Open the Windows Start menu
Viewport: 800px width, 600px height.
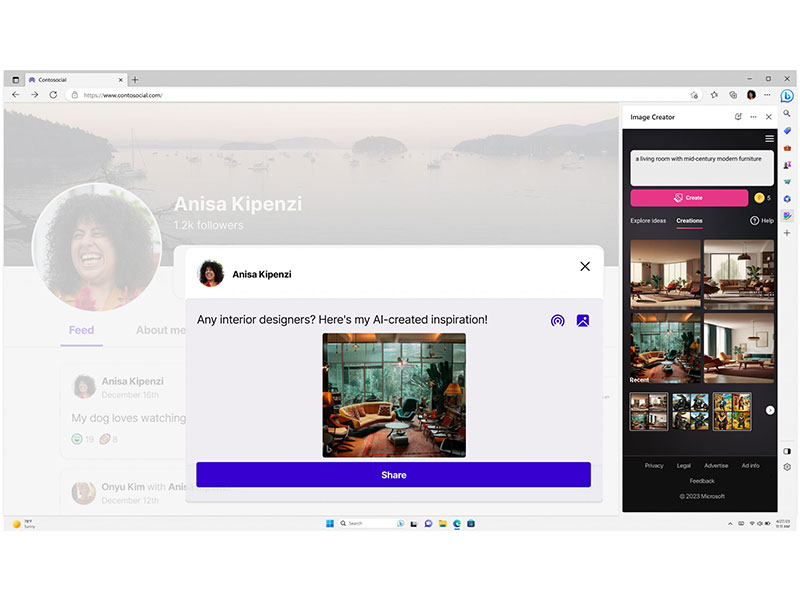330,523
